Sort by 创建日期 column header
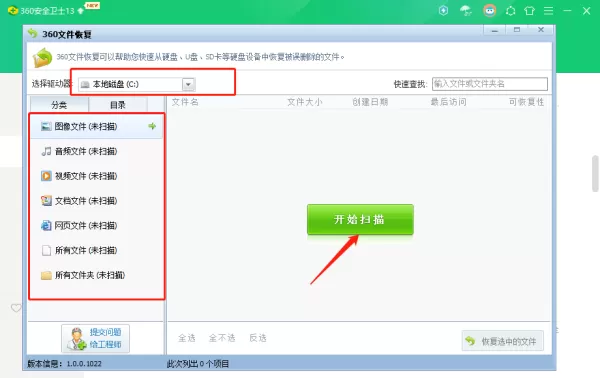 pyautogui.click(x=370, y=102)
